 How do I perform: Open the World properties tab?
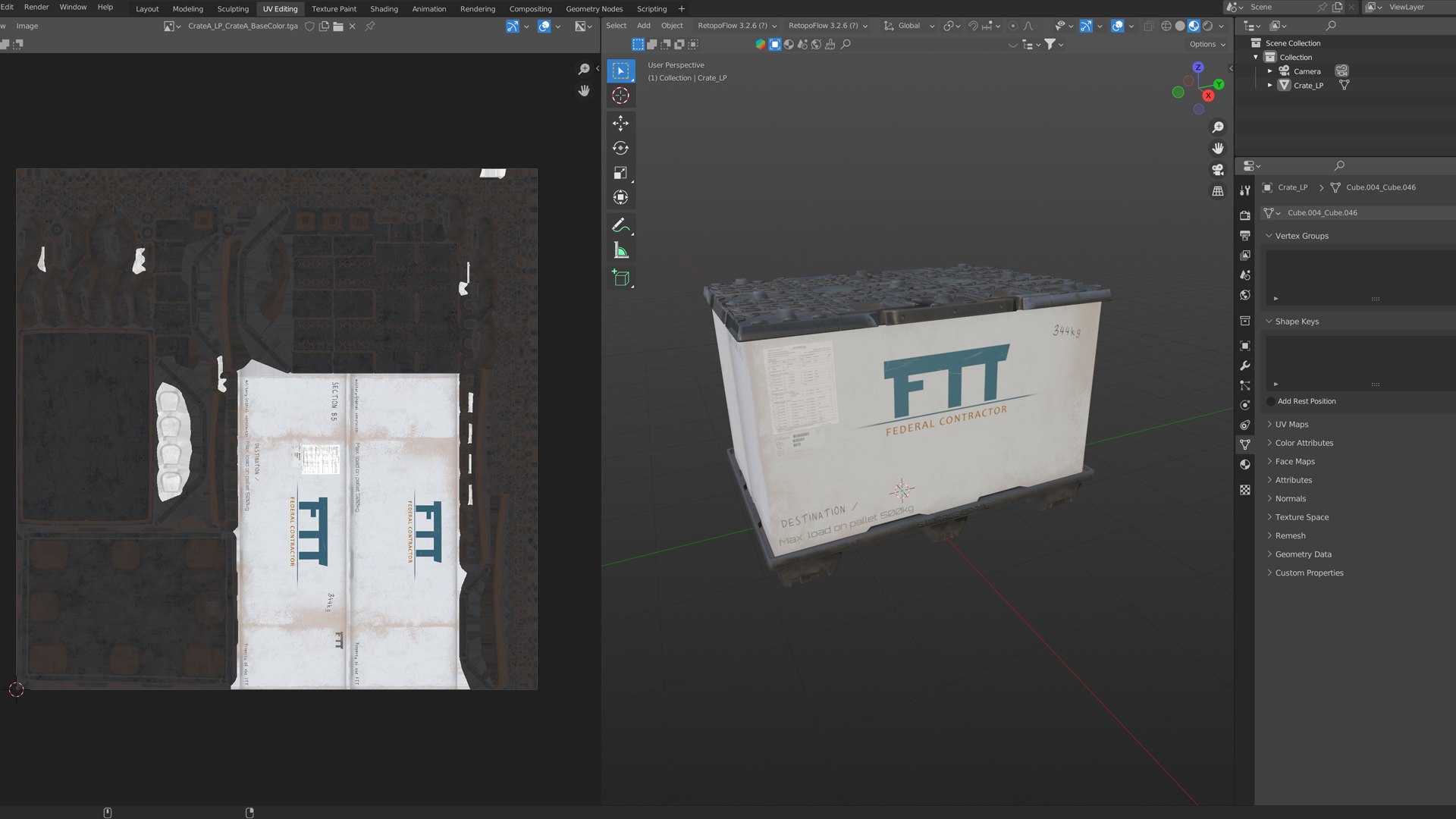pos(1245,295)
